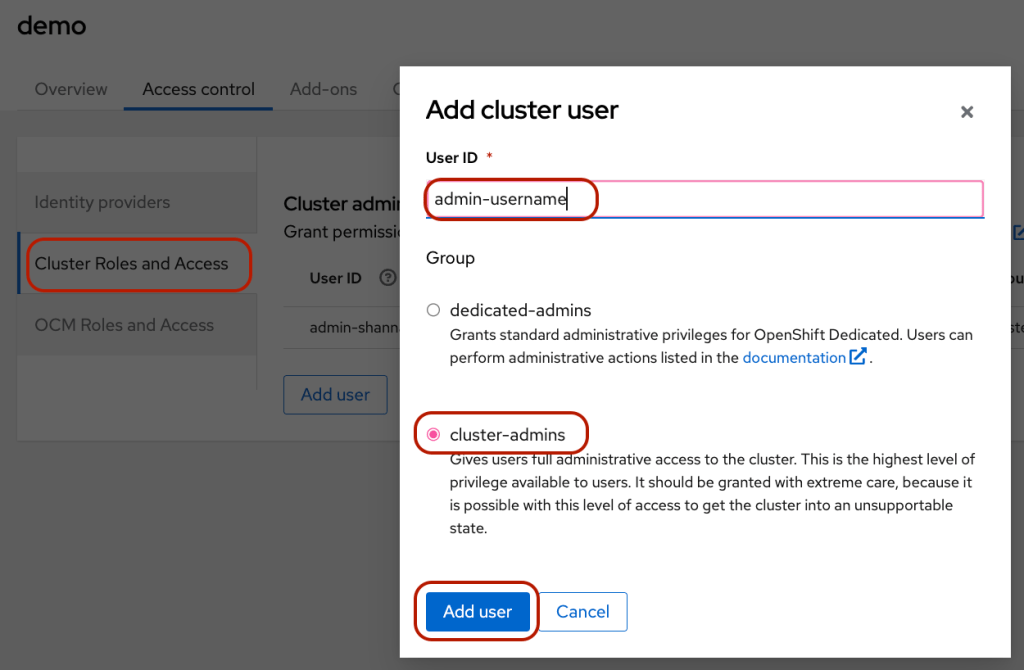Screen dimensions: 1024x670
Task: Select the dedicated-admins radio button
Action: pos(433,310)
